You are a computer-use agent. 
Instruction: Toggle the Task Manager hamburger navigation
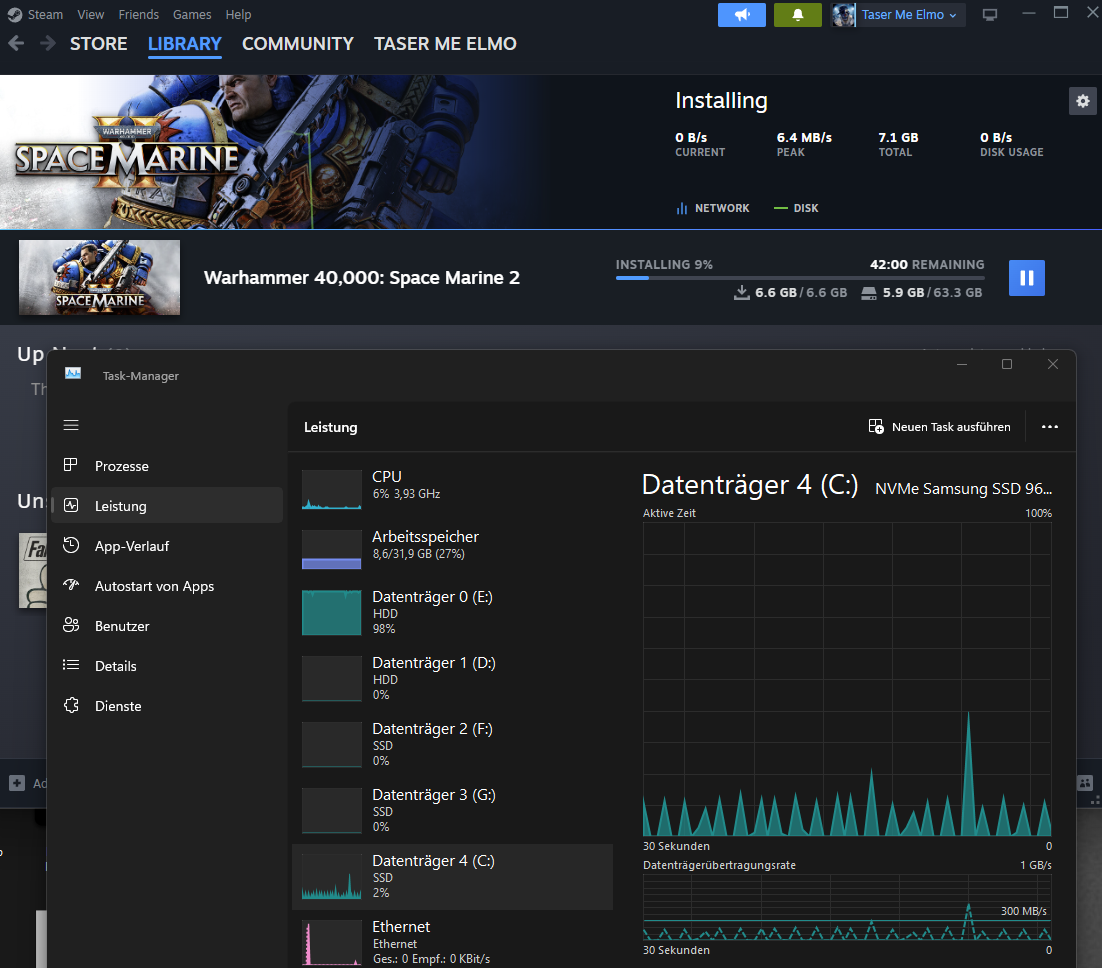tap(71, 425)
